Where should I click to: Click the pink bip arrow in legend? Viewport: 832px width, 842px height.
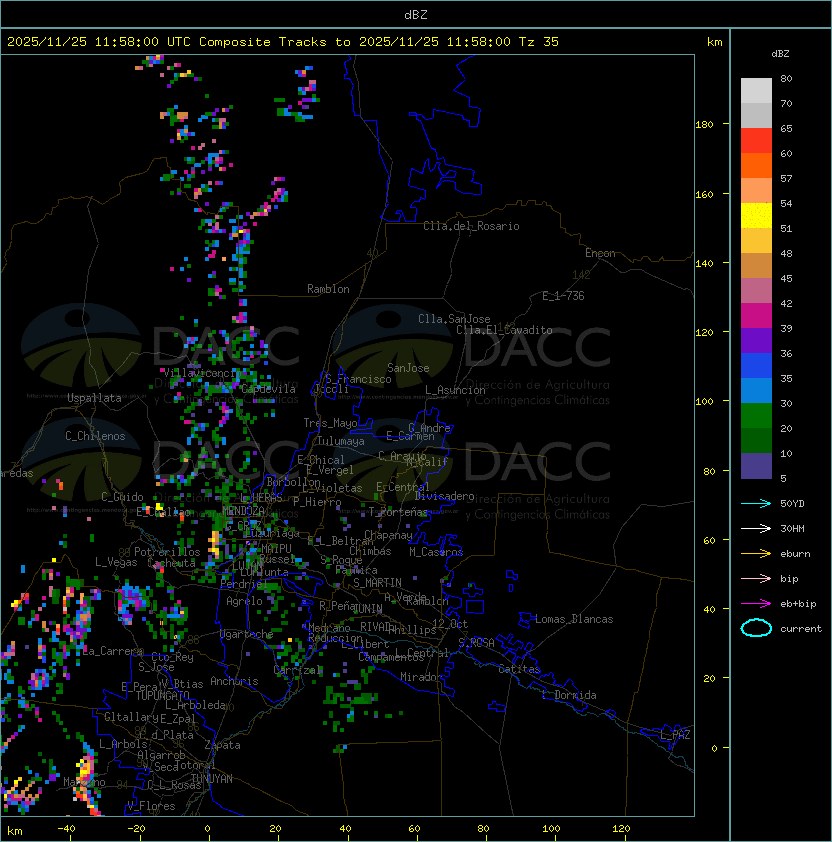coord(756,578)
